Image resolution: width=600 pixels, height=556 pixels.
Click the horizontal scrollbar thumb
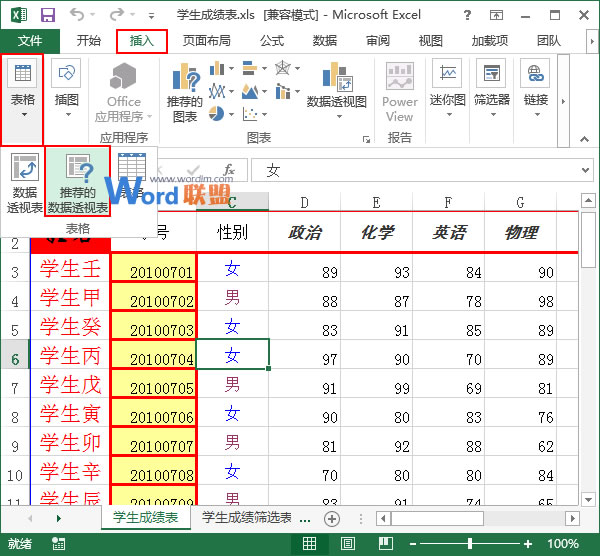pyautogui.click(x=437, y=519)
